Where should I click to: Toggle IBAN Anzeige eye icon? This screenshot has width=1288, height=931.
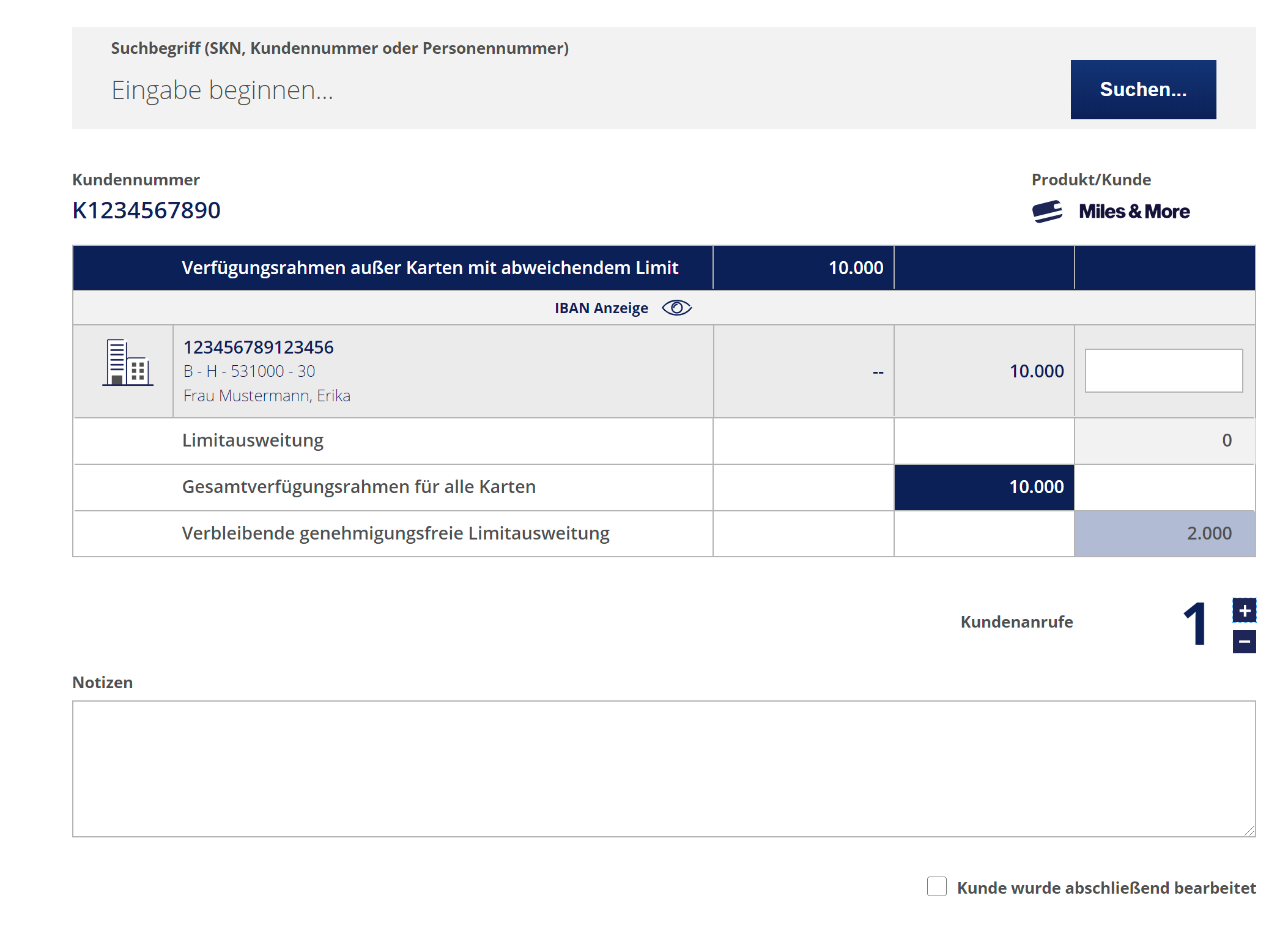(676, 308)
